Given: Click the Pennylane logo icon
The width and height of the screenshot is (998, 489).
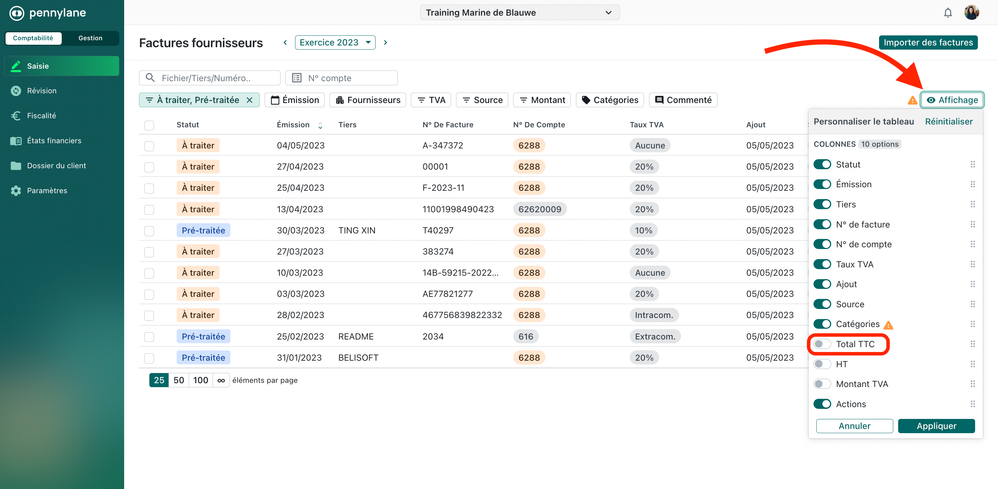Looking at the screenshot, I should point(17,13).
